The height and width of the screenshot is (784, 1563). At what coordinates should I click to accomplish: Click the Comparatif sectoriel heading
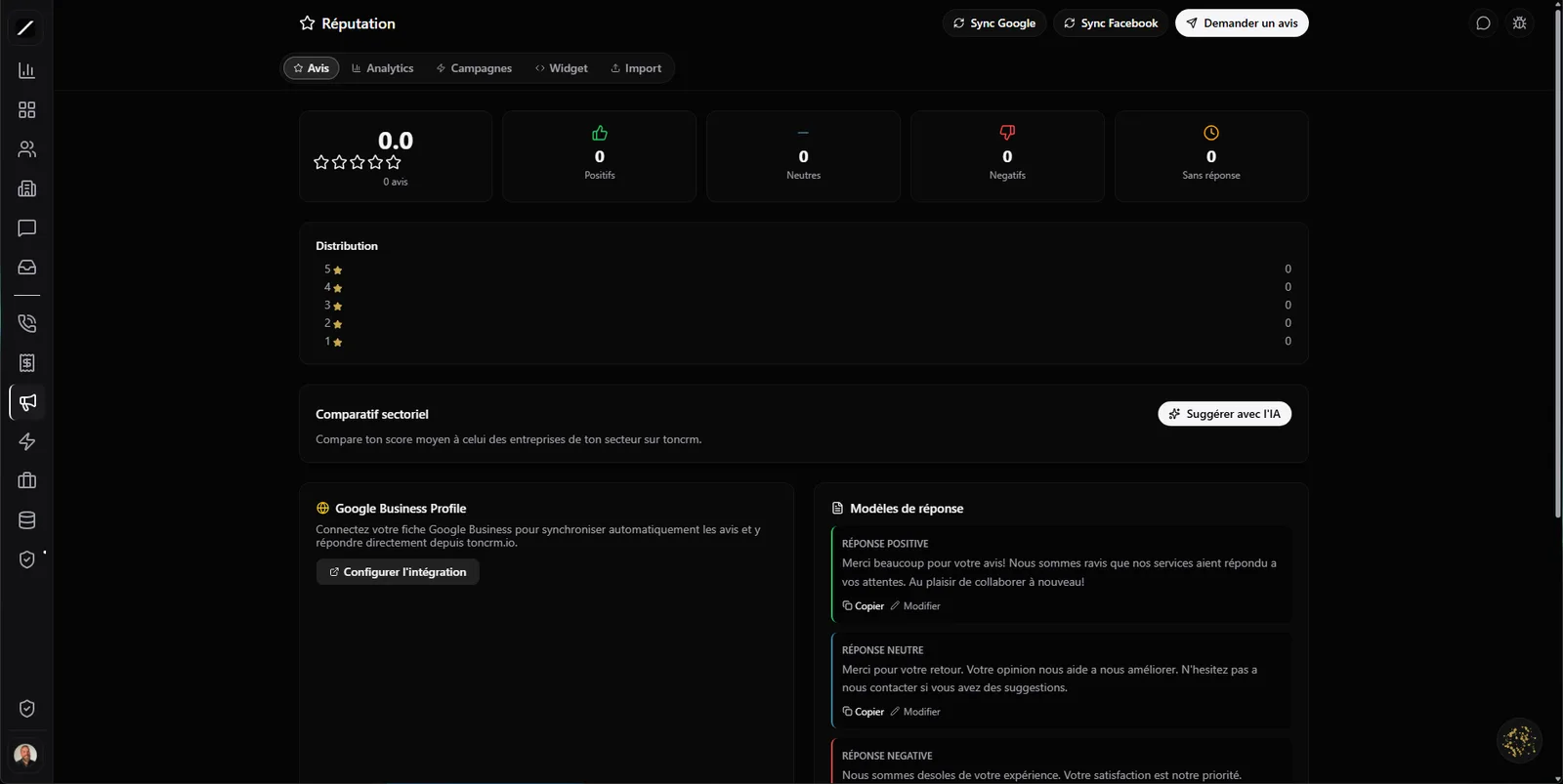[372, 415]
